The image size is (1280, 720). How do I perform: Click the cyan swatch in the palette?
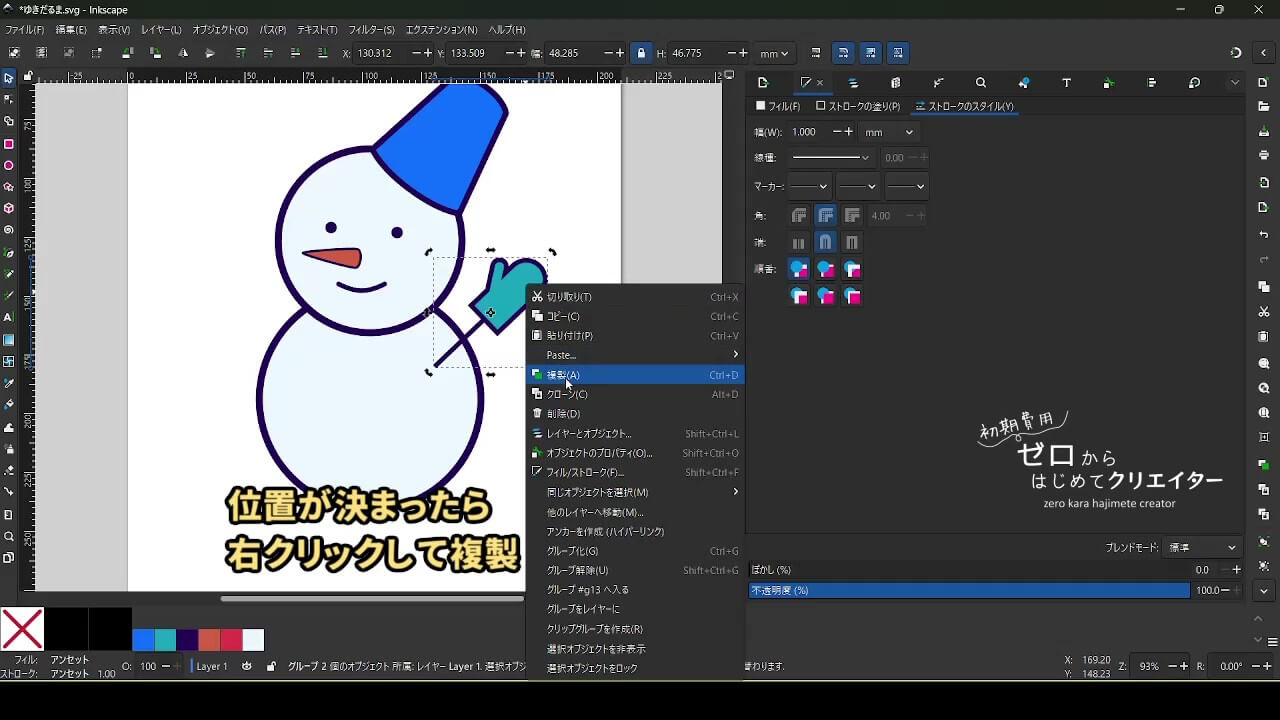[x=165, y=640]
